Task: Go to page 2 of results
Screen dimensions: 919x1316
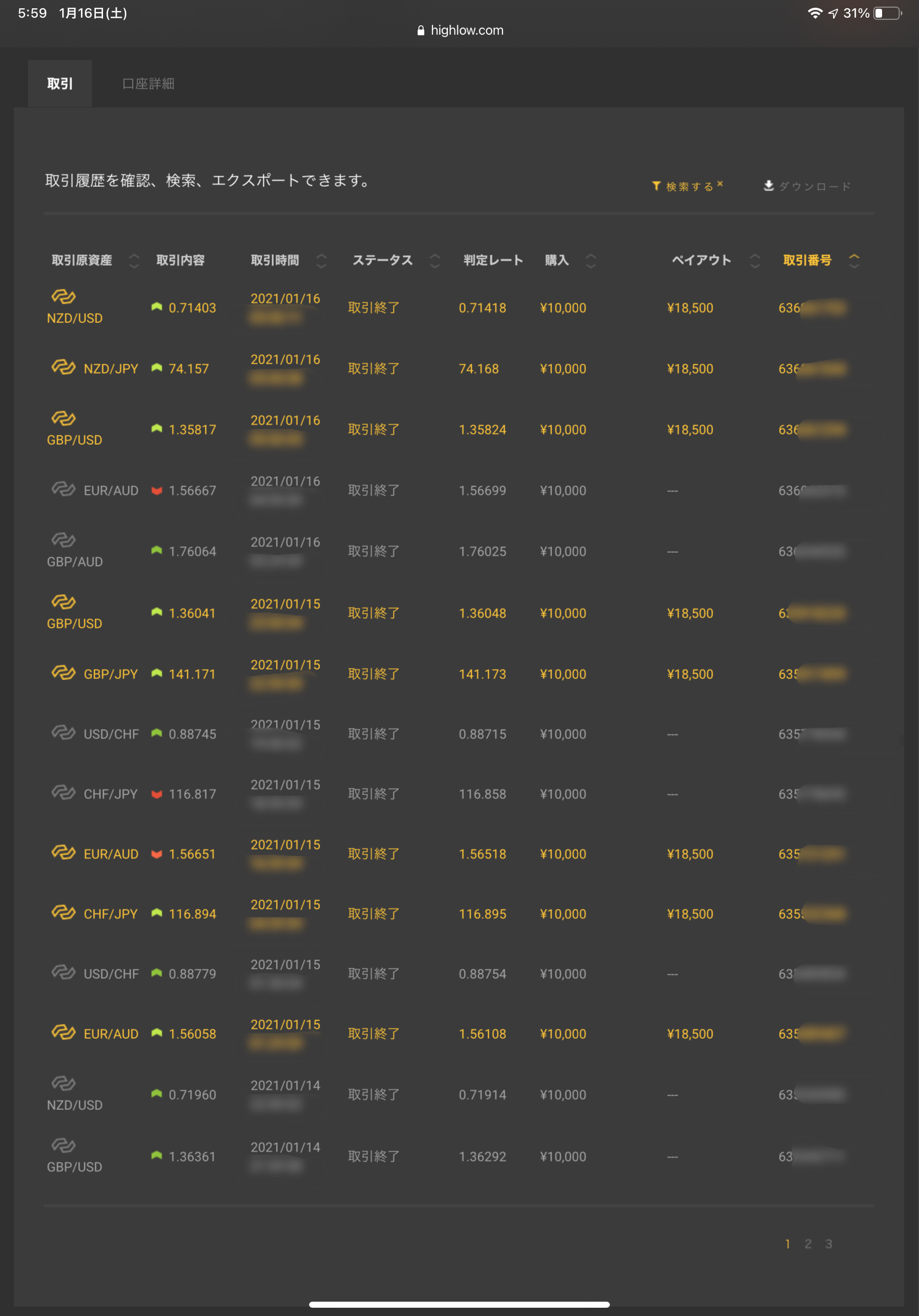Action: 808,1244
